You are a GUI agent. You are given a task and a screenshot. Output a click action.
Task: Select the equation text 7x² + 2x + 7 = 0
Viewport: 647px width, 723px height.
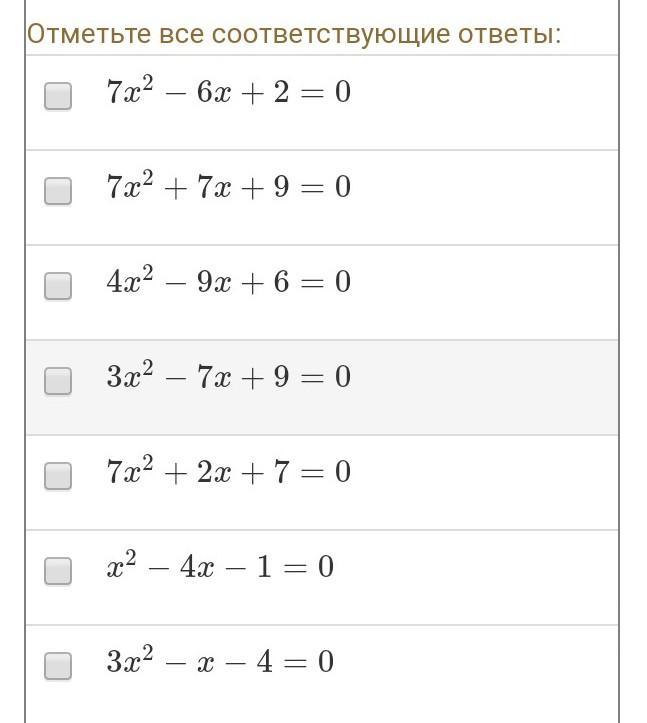click(x=229, y=471)
